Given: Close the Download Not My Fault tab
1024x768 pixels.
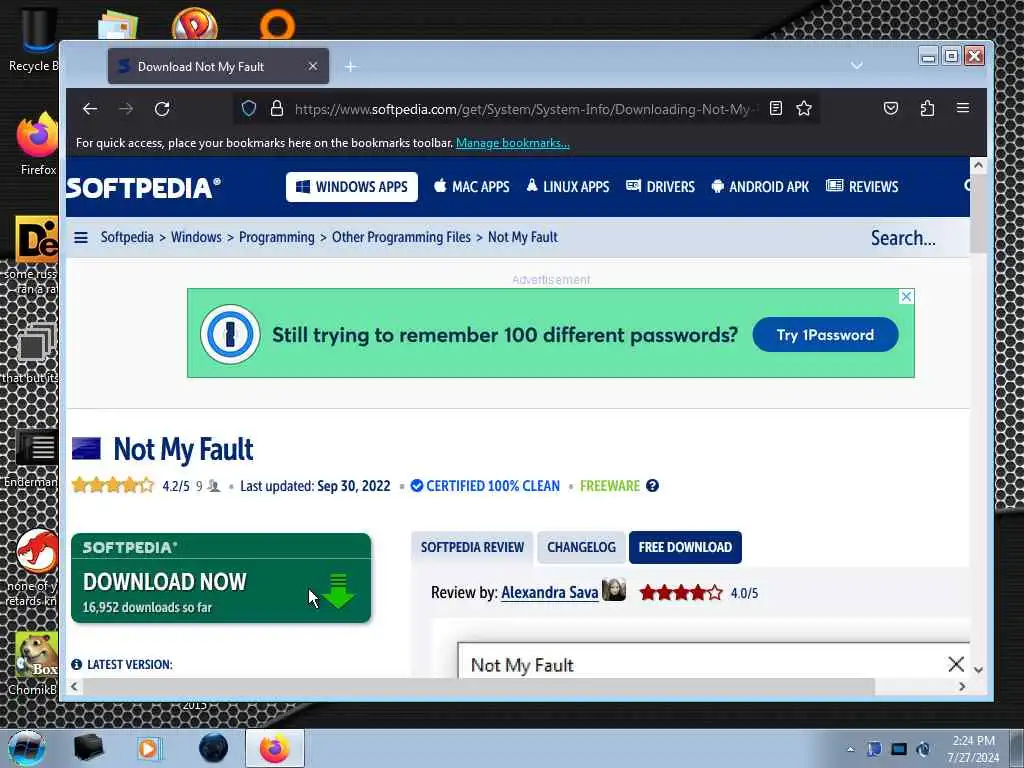Looking at the screenshot, I should [313, 66].
